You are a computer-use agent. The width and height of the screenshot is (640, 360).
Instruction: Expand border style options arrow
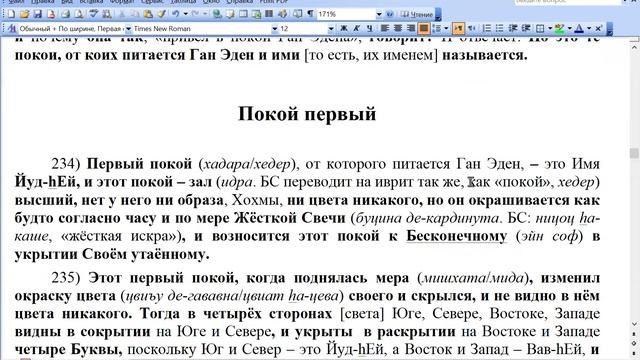tap(550, 29)
